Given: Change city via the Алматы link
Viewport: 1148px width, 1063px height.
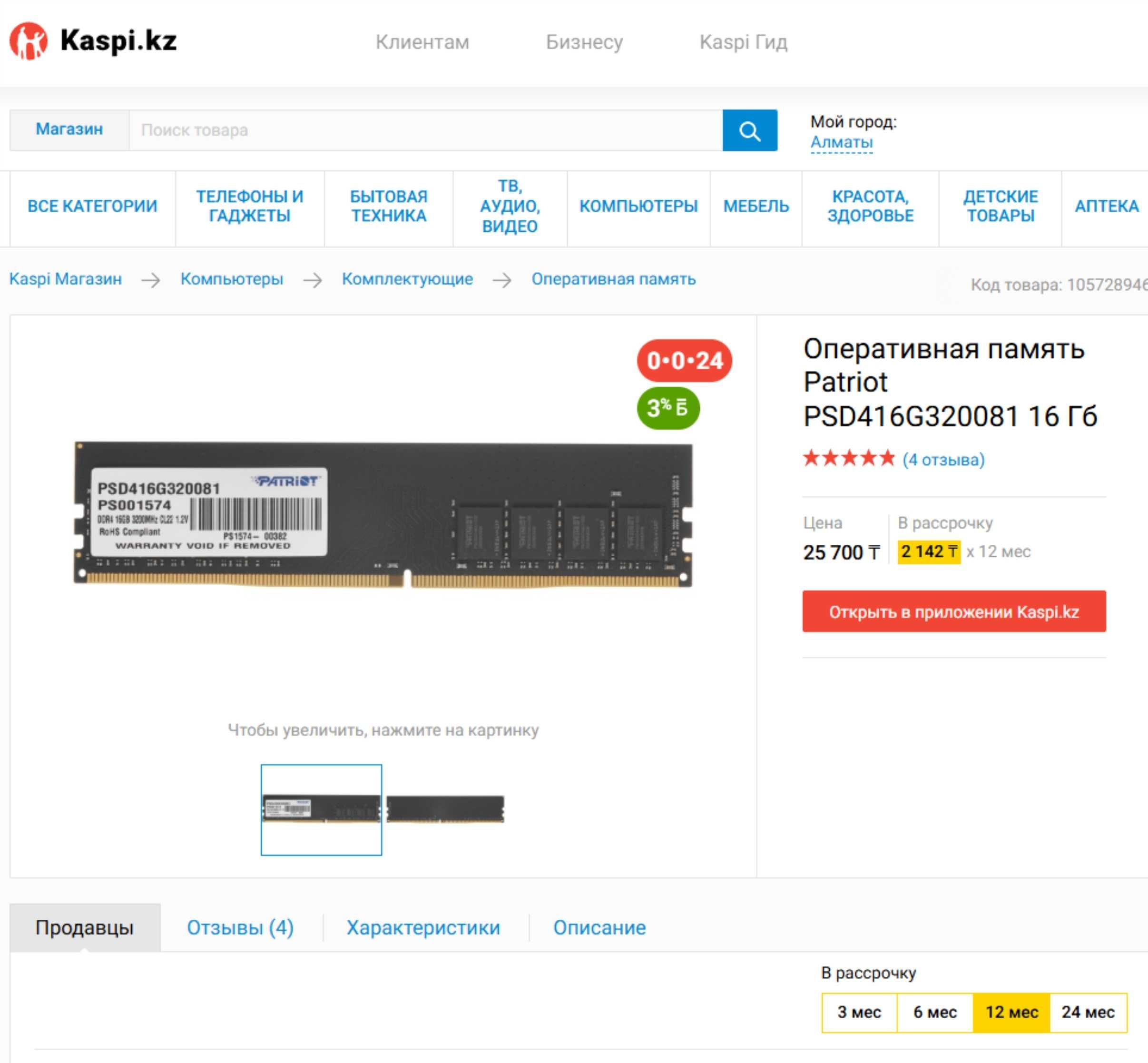Looking at the screenshot, I should point(841,142).
